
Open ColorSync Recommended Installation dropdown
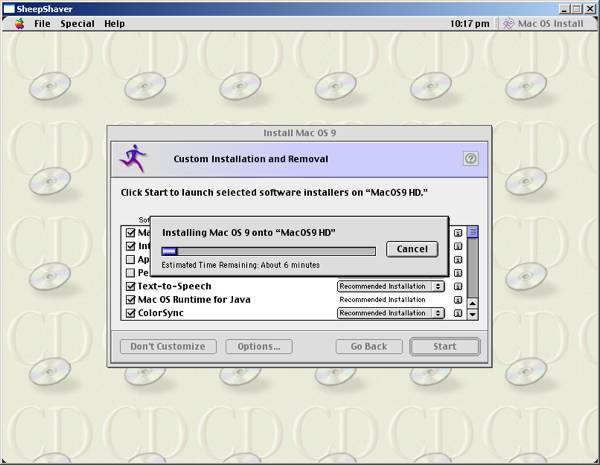[390, 313]
